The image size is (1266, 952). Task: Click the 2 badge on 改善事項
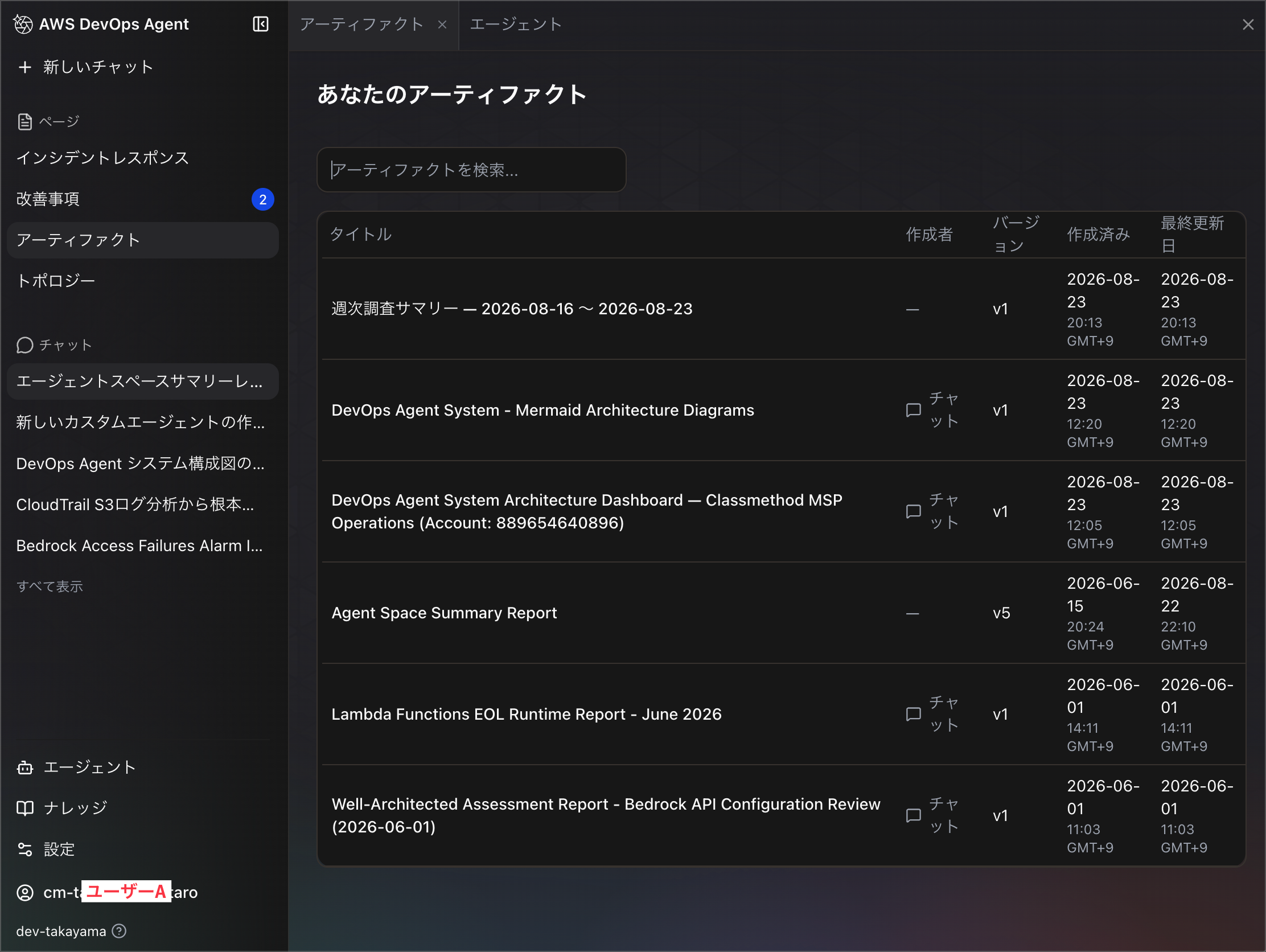point(262,199)
